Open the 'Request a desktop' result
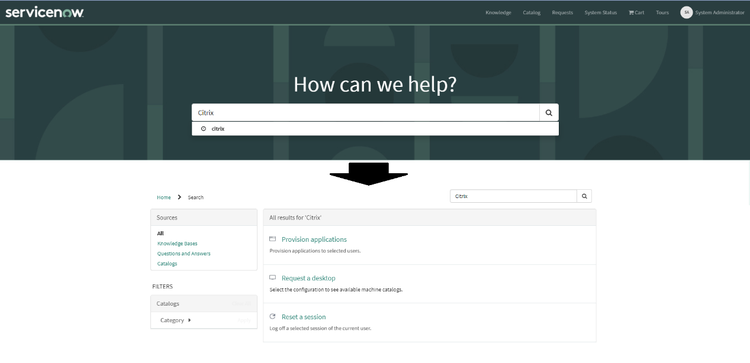750x363 pixels. point(309,278)
